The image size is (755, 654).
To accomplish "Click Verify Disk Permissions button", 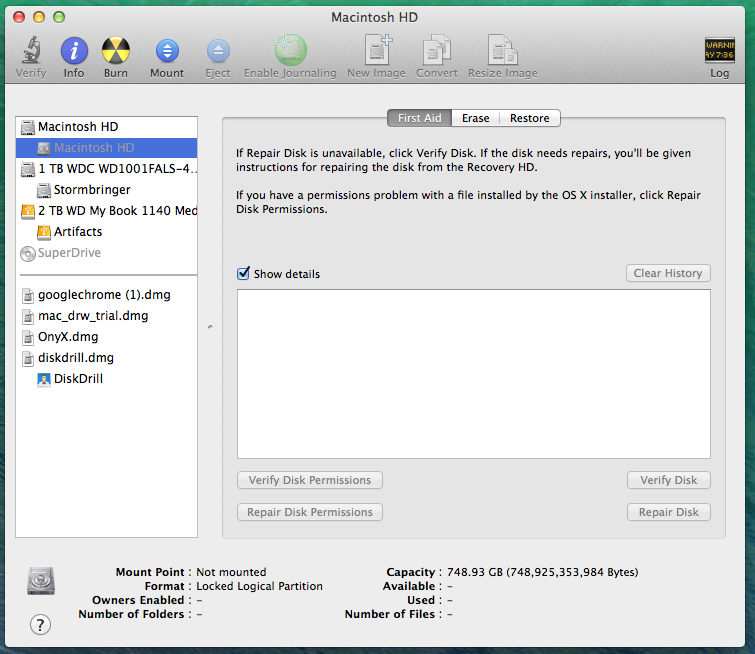I will 310,480.
